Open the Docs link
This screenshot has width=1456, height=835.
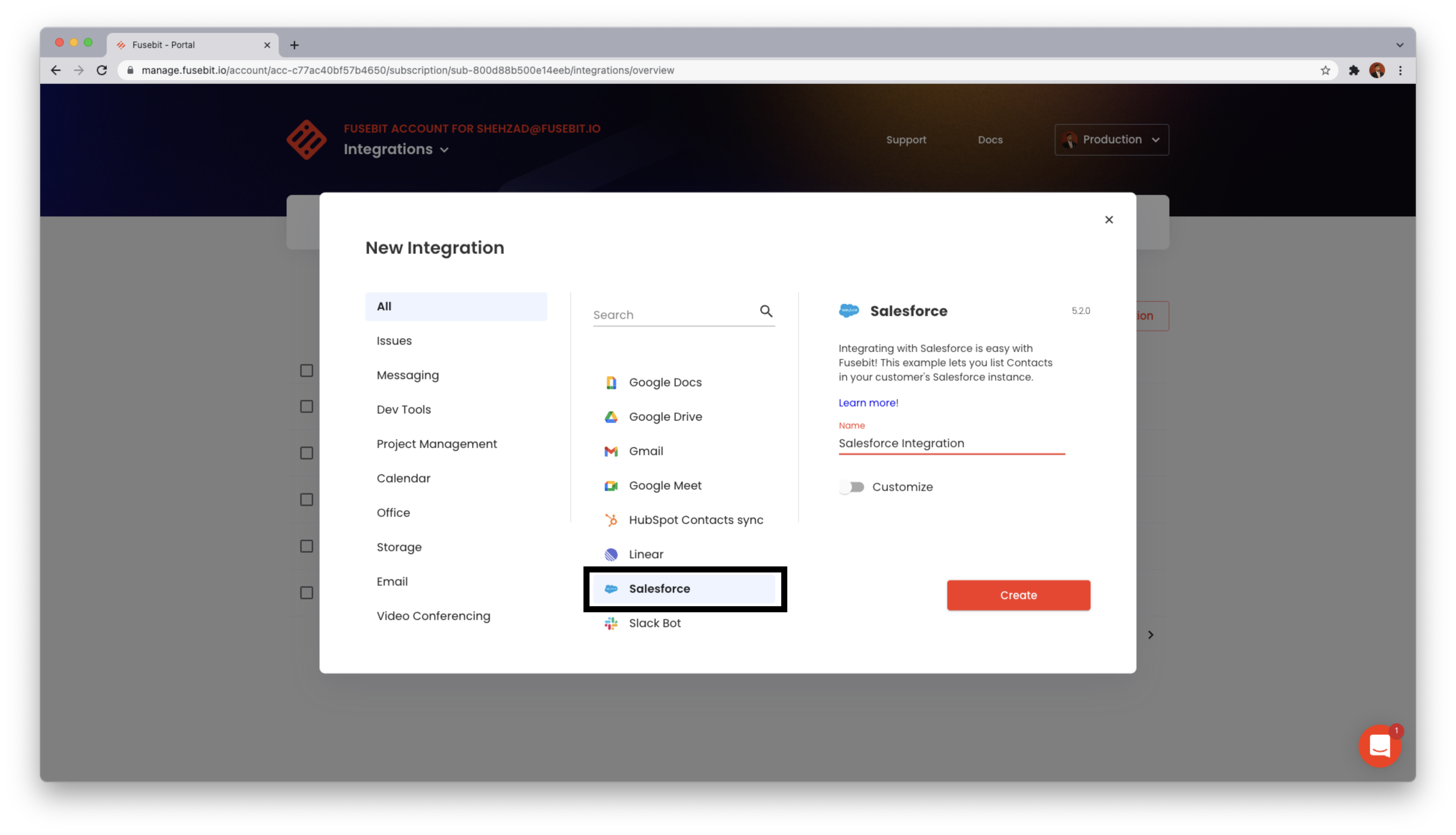pyautogui.click(x=990, y=139)
